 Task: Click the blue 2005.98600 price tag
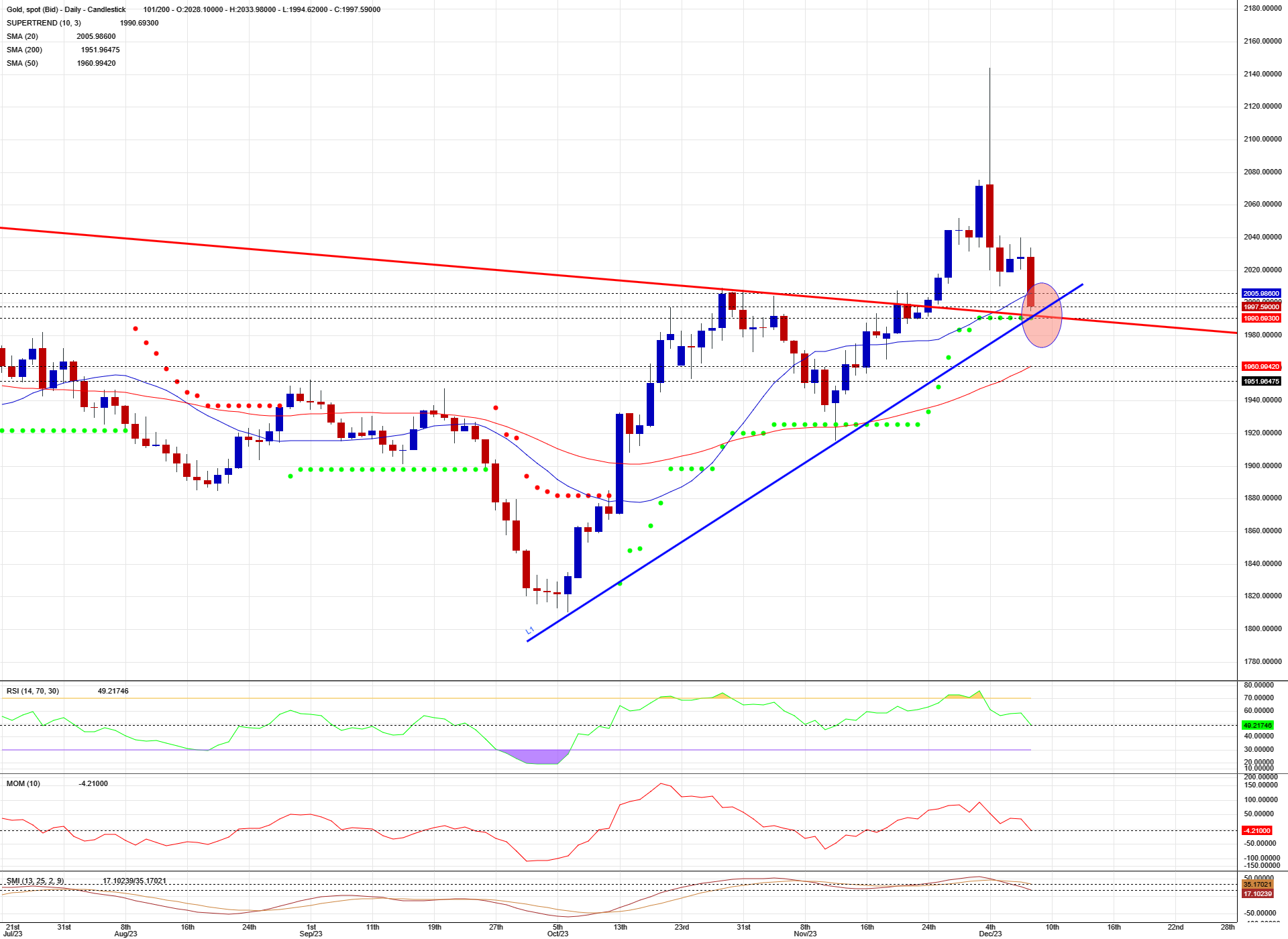pos(1261,293)
